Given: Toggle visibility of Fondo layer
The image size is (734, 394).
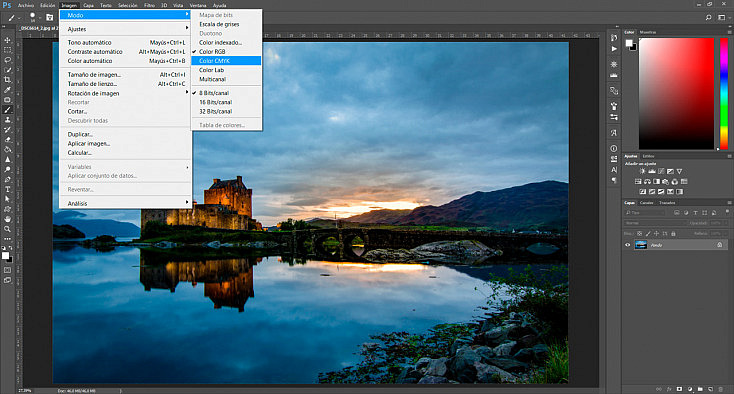Looking at the screenshot, I should click(x=628, y=245).
